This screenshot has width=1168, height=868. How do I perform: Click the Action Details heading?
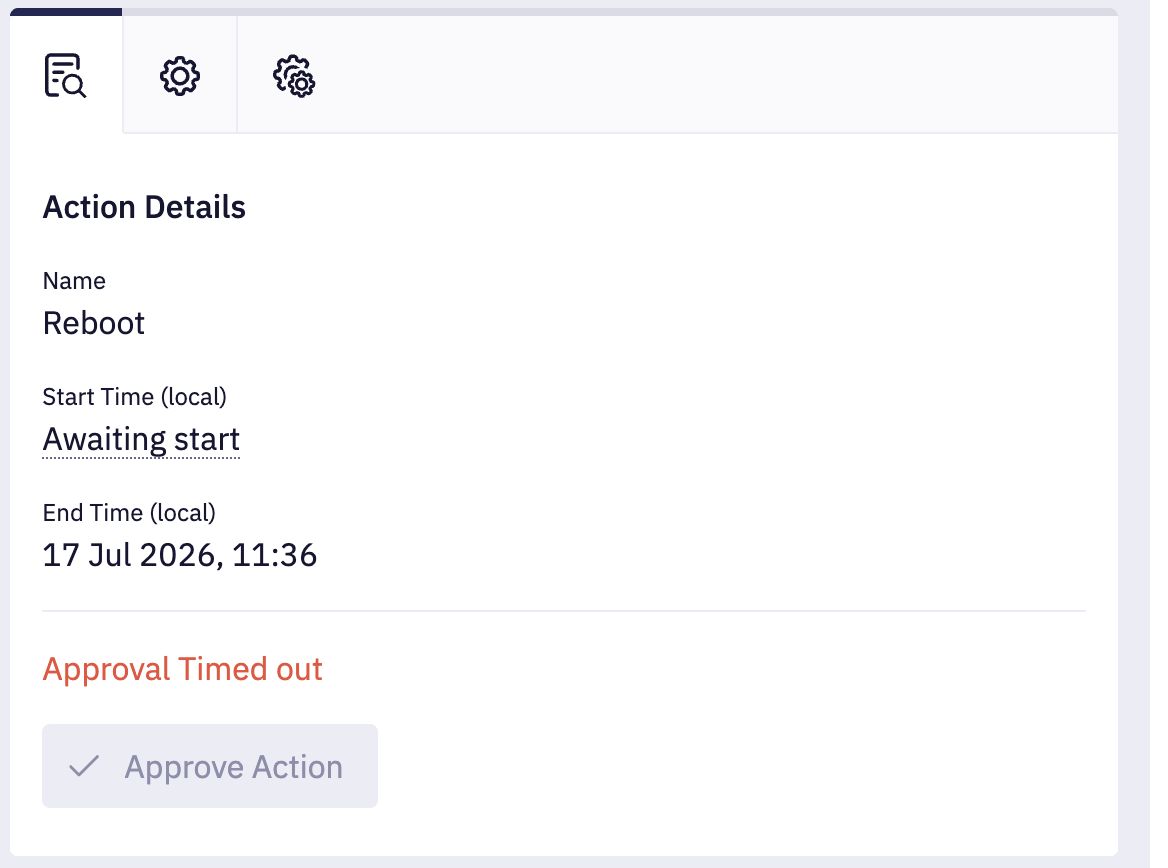(x=144, y=207)
